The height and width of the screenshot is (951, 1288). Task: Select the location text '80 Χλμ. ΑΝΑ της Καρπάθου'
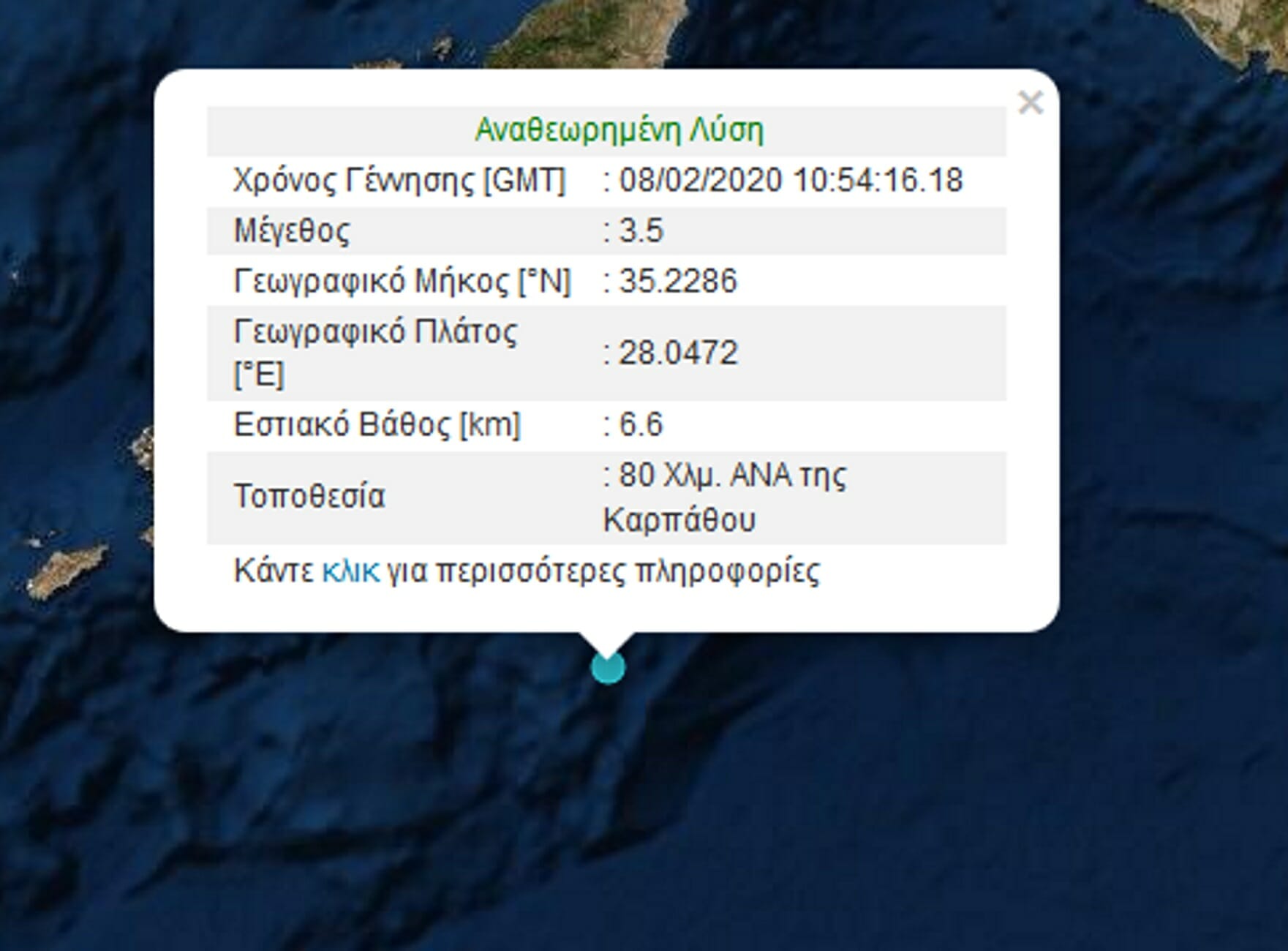coord(724,497)
